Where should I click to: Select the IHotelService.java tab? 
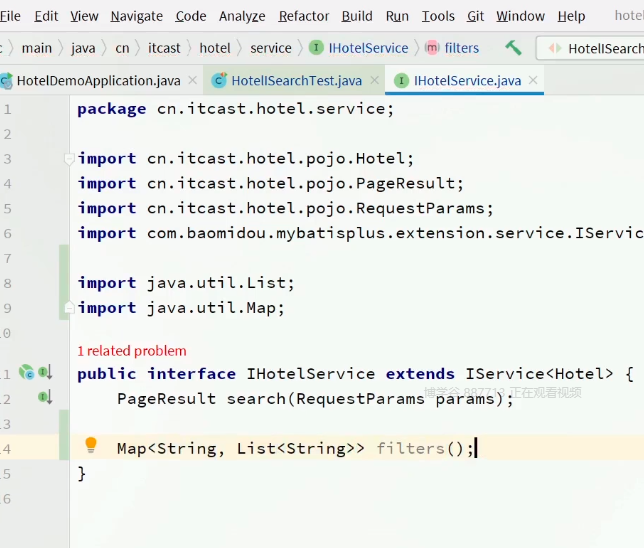tap(467, 81)
